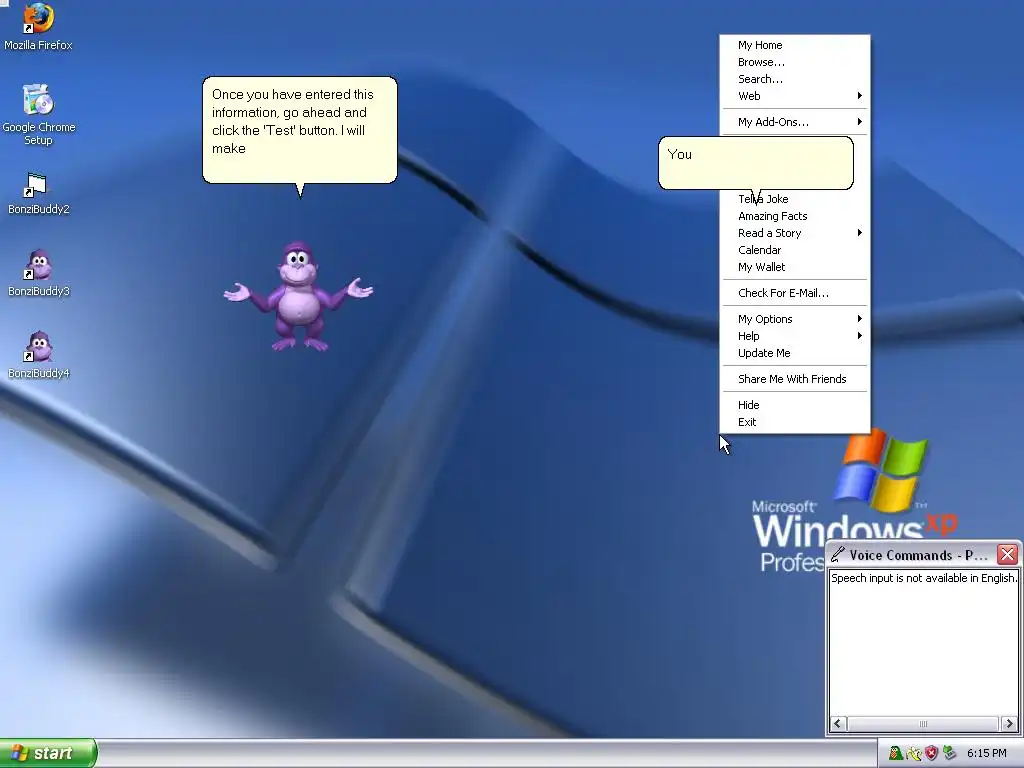Expand the Help submenu
Viewport: 1024px width, 768px height.
pos(795,336)
